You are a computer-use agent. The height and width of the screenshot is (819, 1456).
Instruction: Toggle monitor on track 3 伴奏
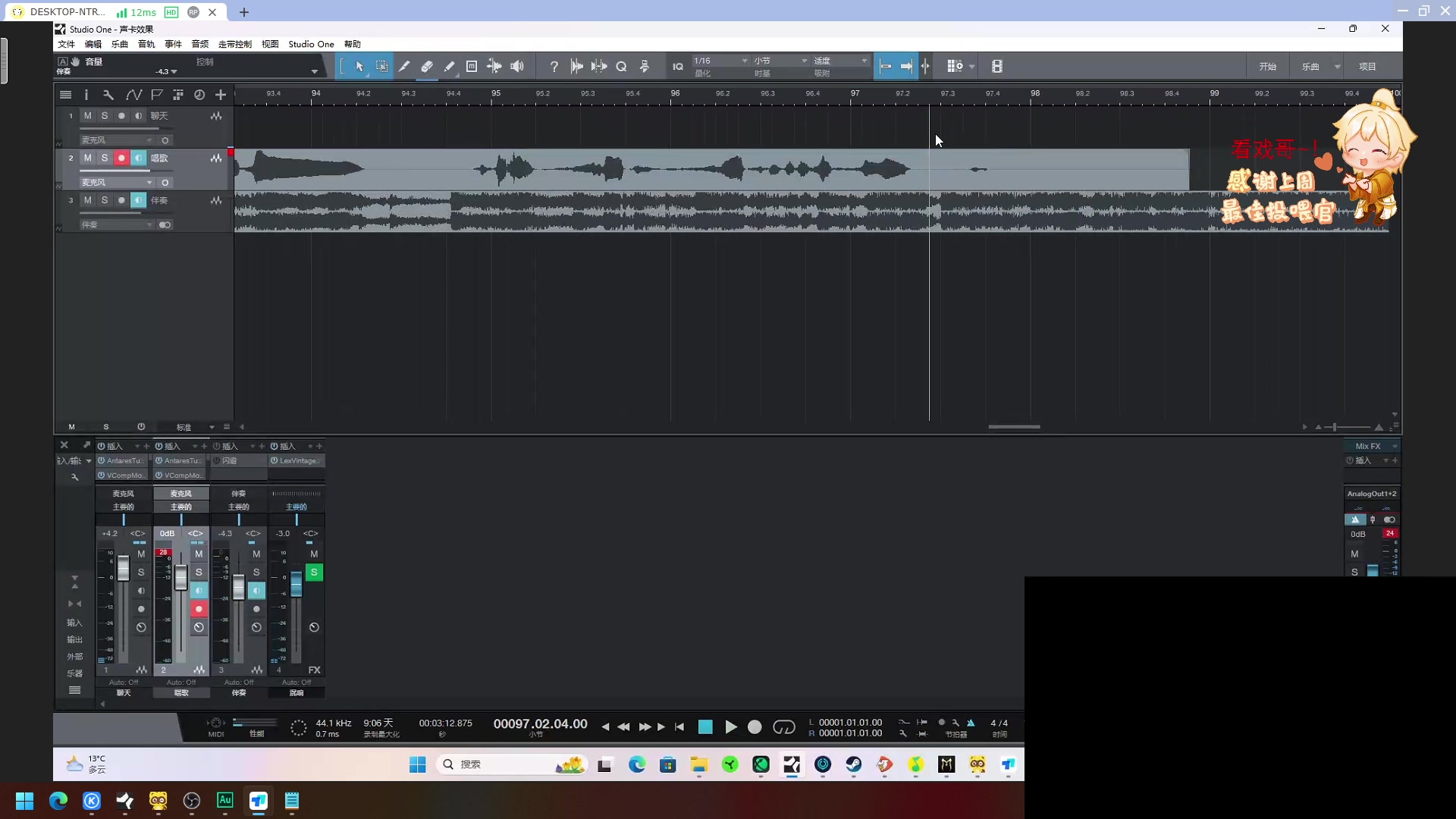[138, 200]
